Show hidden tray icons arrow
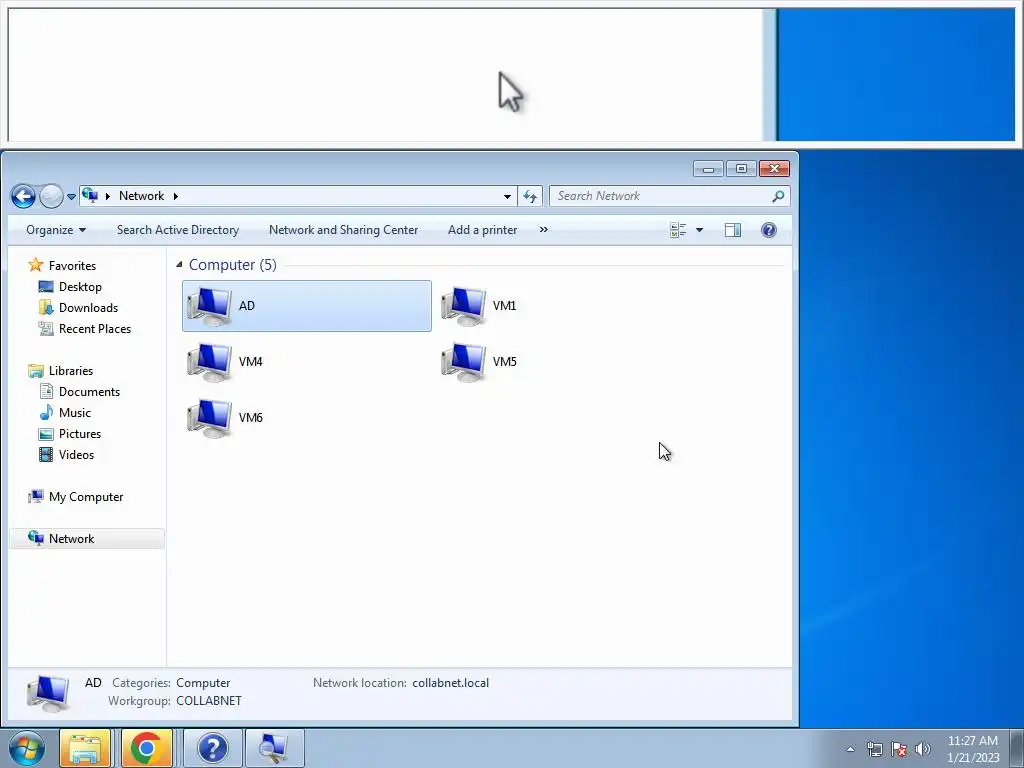Screen dimensions: 1024x768 coord(850,749)
